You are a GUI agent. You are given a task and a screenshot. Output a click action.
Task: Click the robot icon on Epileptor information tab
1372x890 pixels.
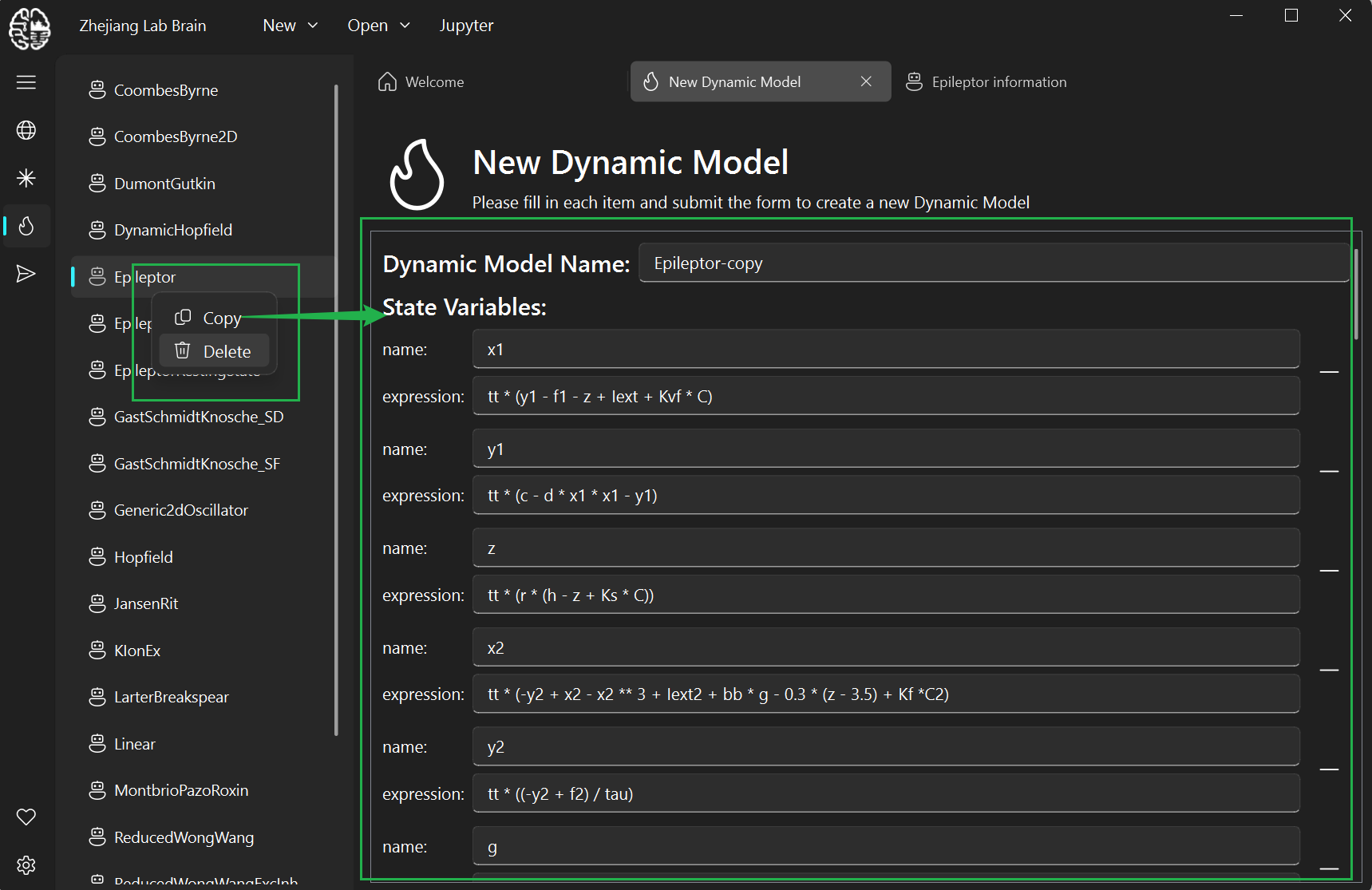(x=915, y=81)
